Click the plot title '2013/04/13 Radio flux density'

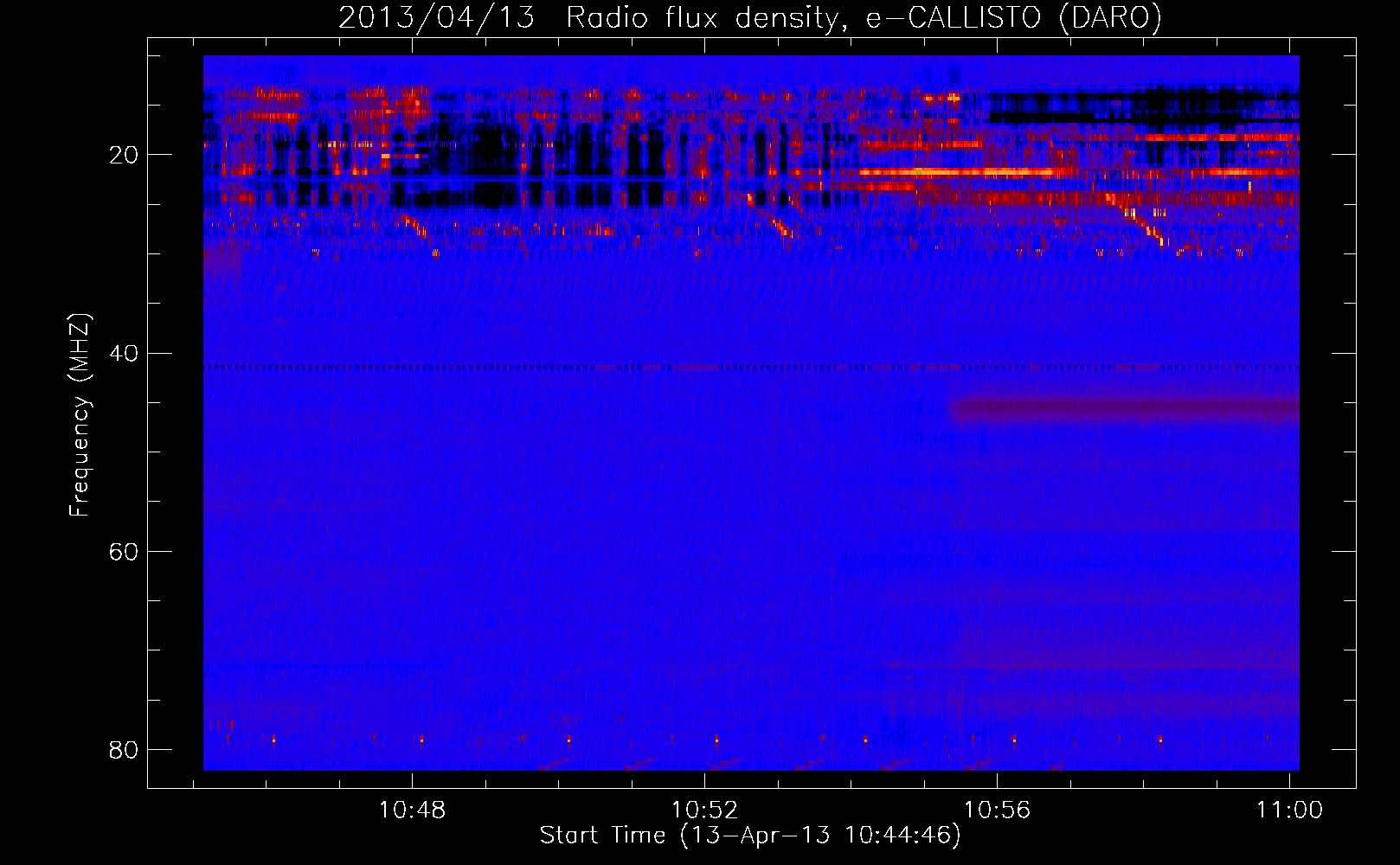588,18
